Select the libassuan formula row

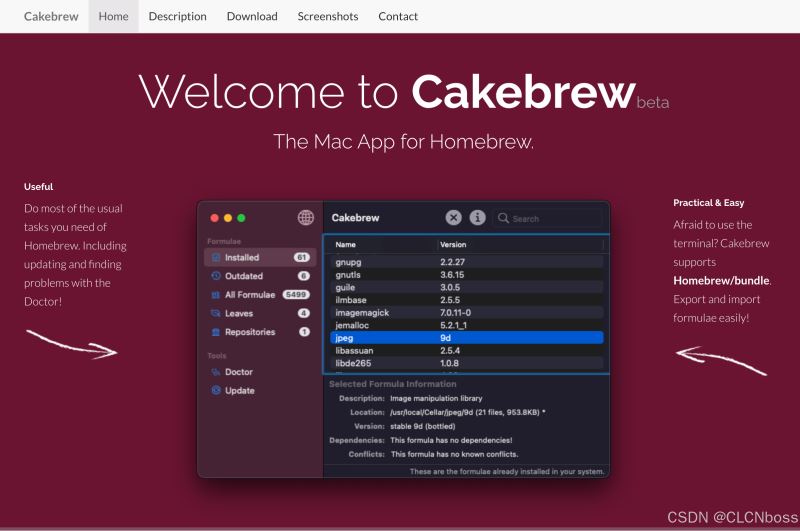pos(467,351)
